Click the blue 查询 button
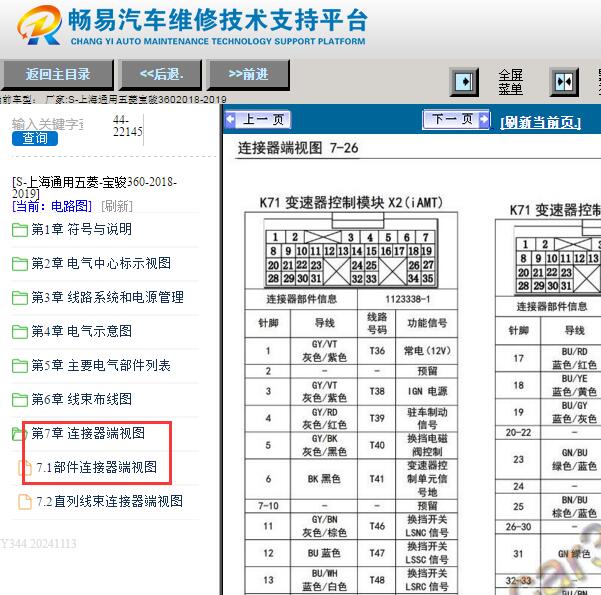 click(x=35, y=138)
